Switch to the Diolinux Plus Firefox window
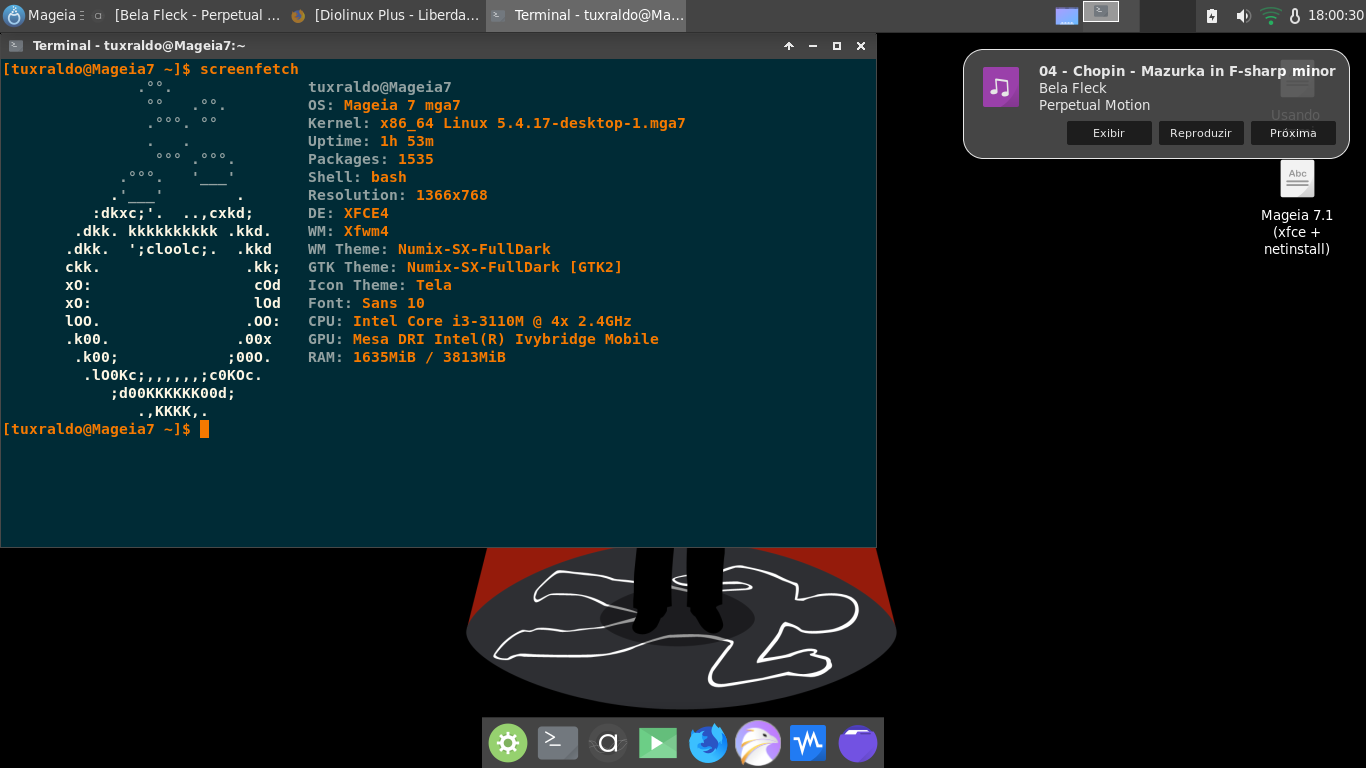1366x768 pixels. pos(386,15)
